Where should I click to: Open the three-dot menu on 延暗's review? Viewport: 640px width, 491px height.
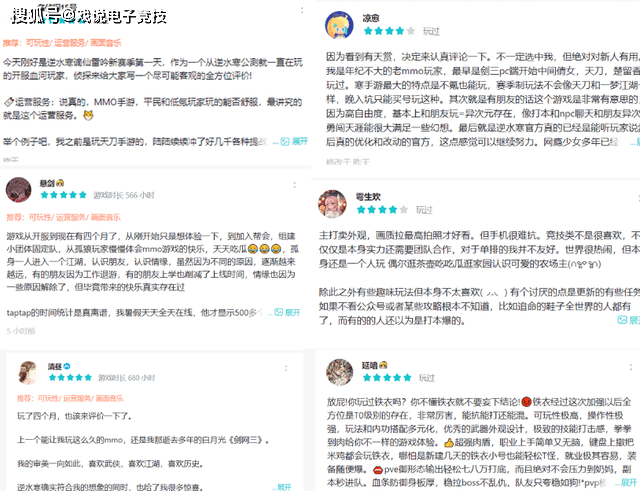[631, 367]
